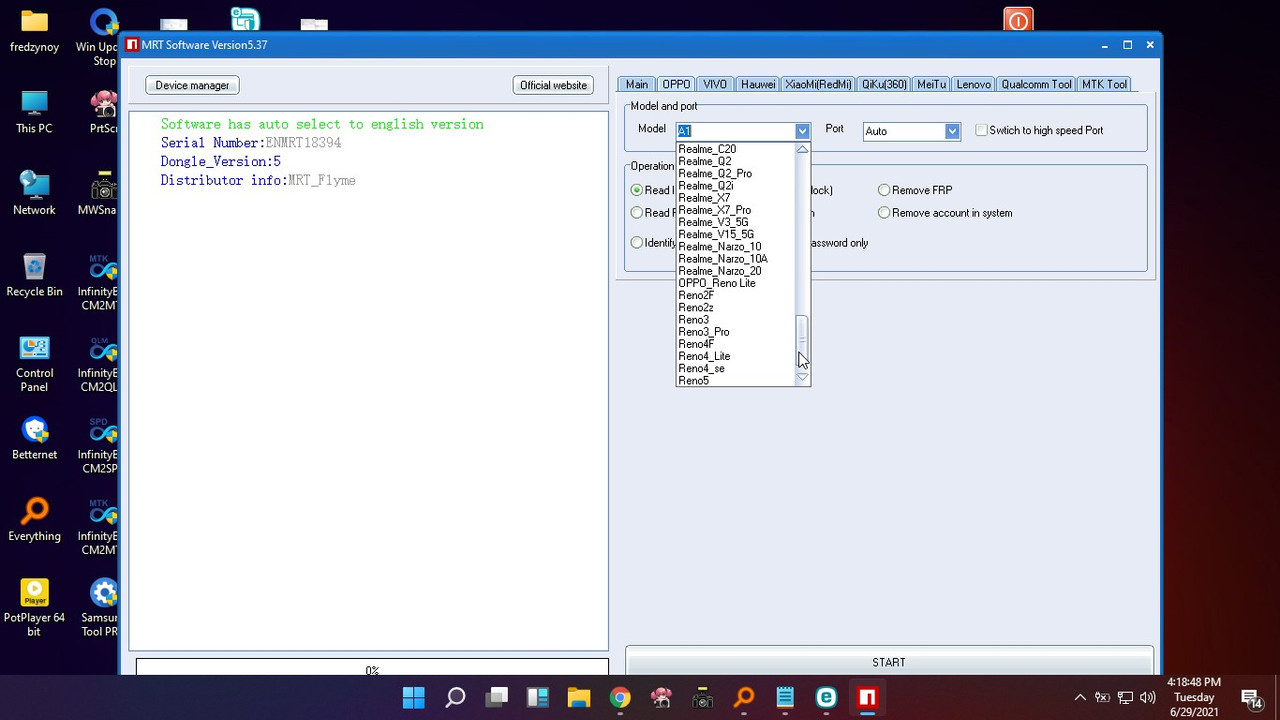Screen dimensions: 1280x720
Task: Open the orange Everything search taskbar icon
Action: (744, 697)
